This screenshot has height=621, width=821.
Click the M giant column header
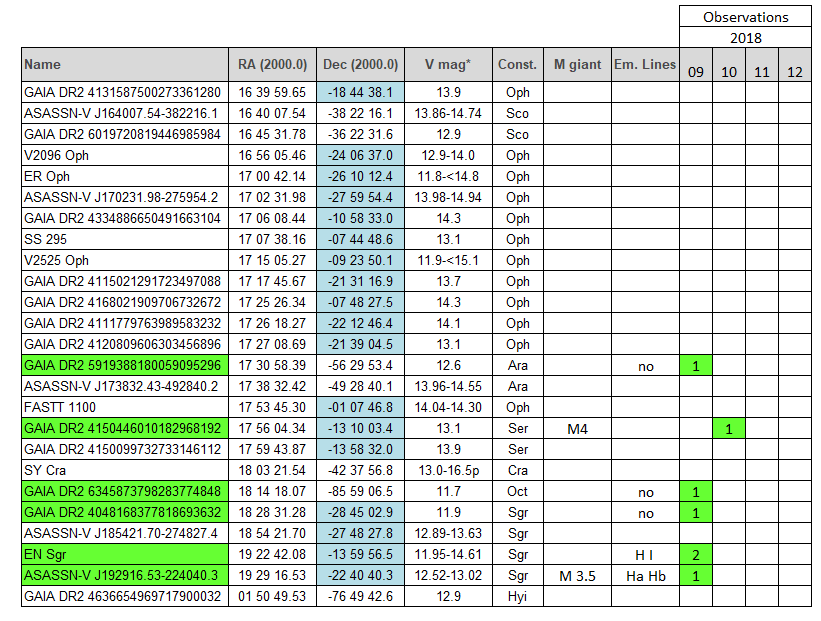coord(577,65)
